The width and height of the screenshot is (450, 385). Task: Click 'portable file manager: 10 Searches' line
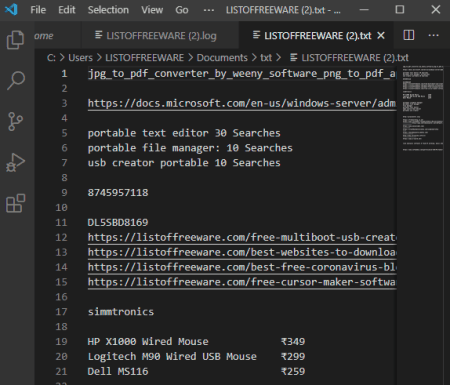pos(190,148)
